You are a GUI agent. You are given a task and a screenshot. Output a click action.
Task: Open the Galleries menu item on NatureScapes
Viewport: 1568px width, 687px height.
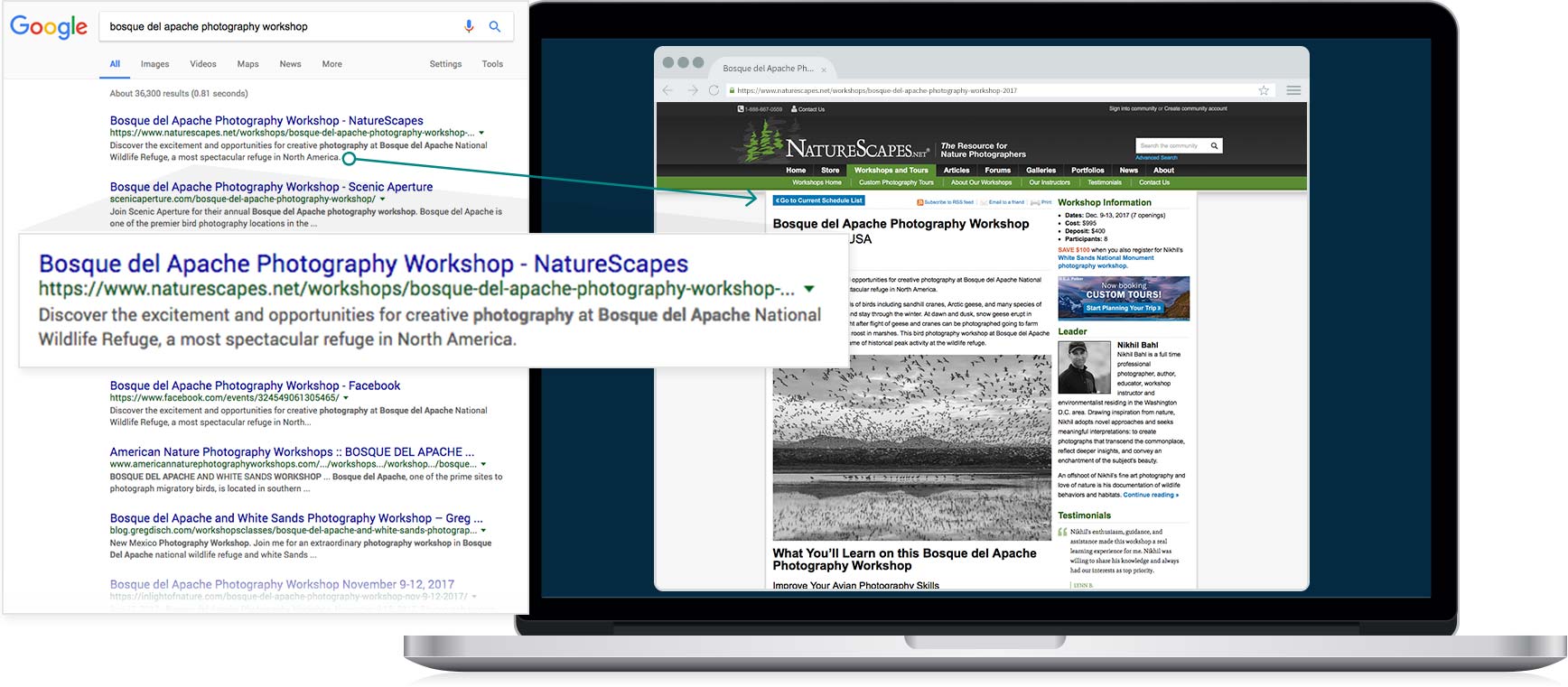[1041, 170]
